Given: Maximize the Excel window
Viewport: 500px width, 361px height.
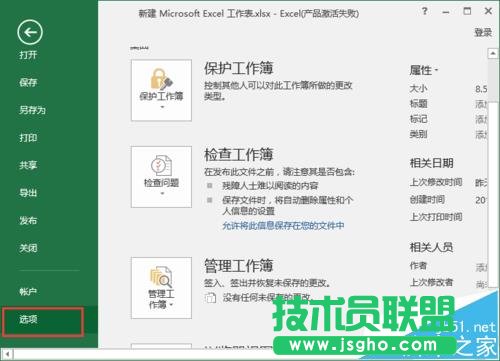Looking at the screenshot, I should (x=467, y=11).
